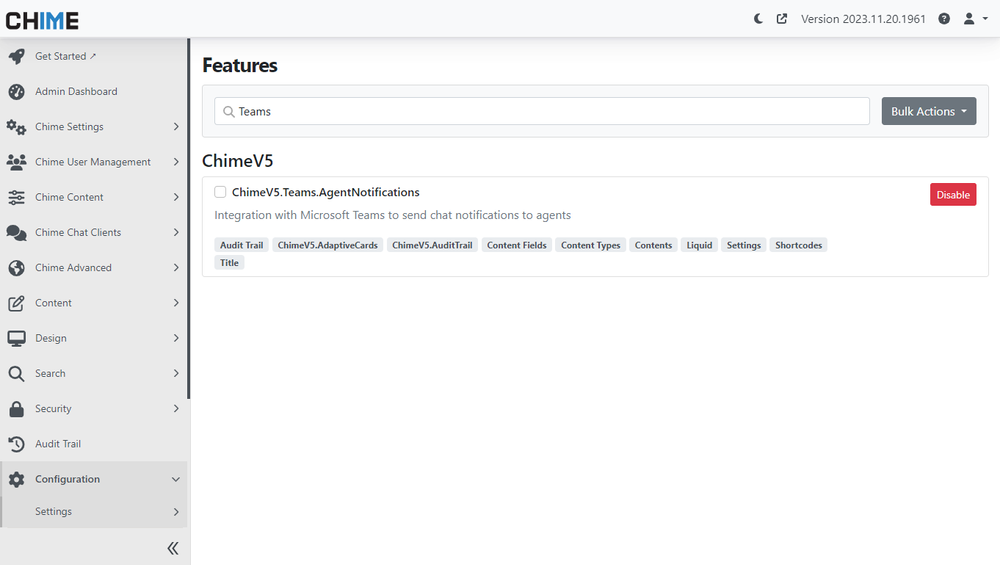1000x565 pixels.
Task: Click the Liquid tag
Action: [x=699, y=246]
